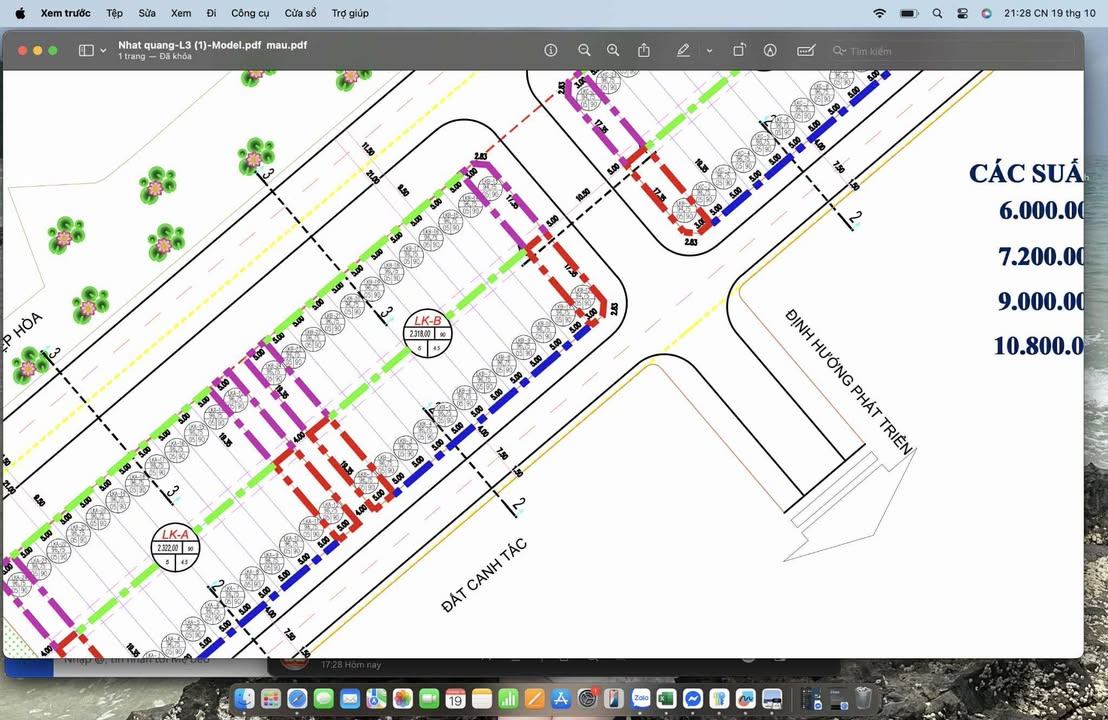Open the Apple menu
This screenshot has width=1108, height=720.
(x=19, y=13)
